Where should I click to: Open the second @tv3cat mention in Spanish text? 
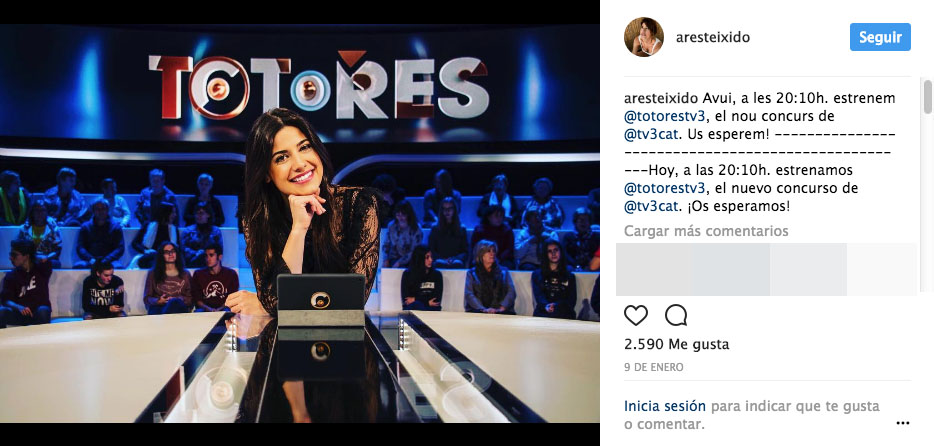(x=652, y=207)
